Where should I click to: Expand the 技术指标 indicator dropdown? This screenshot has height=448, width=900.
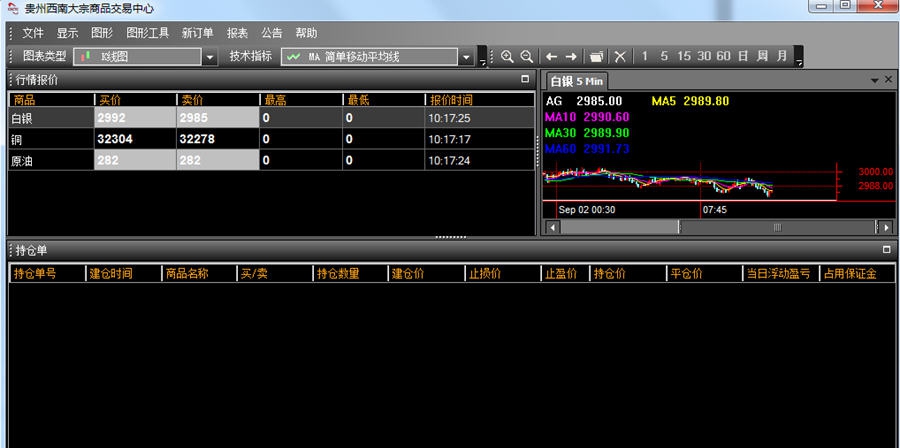[x=466, y=57]
